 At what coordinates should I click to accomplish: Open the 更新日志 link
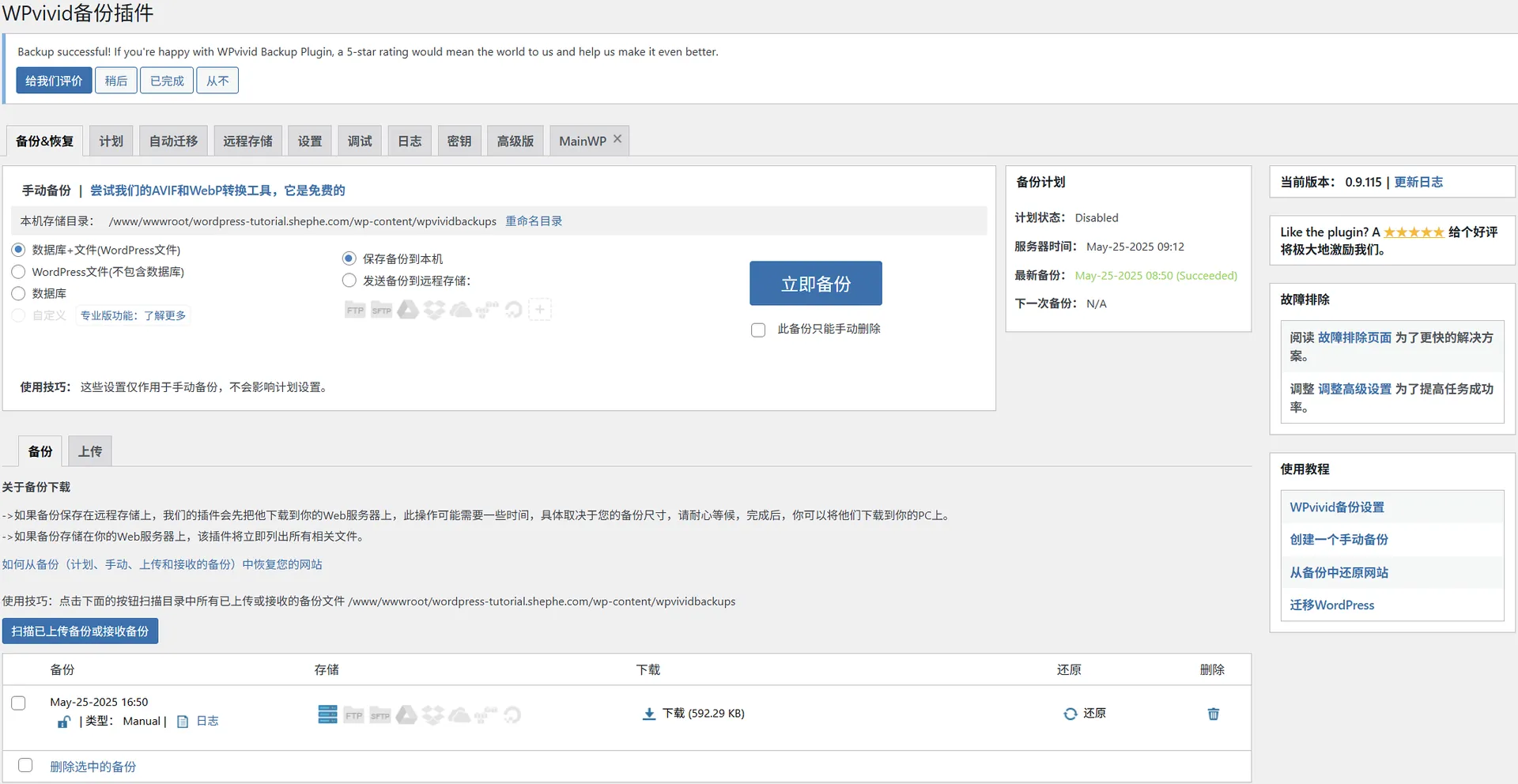1419,182
